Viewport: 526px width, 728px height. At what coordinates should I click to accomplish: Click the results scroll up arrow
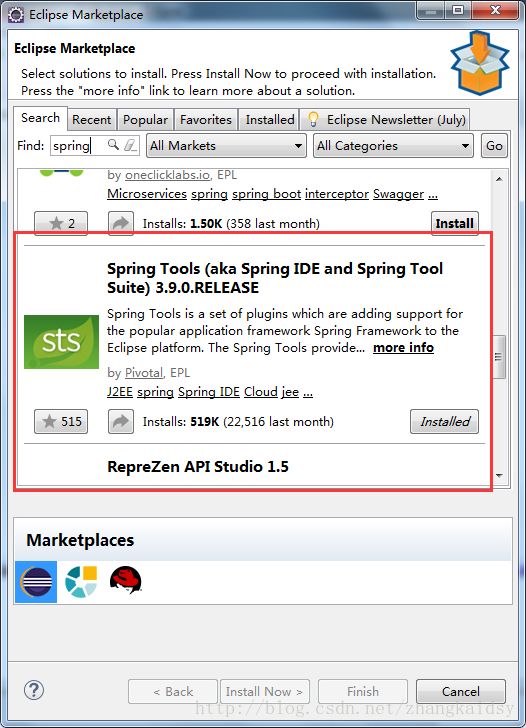tap(499, 179)
